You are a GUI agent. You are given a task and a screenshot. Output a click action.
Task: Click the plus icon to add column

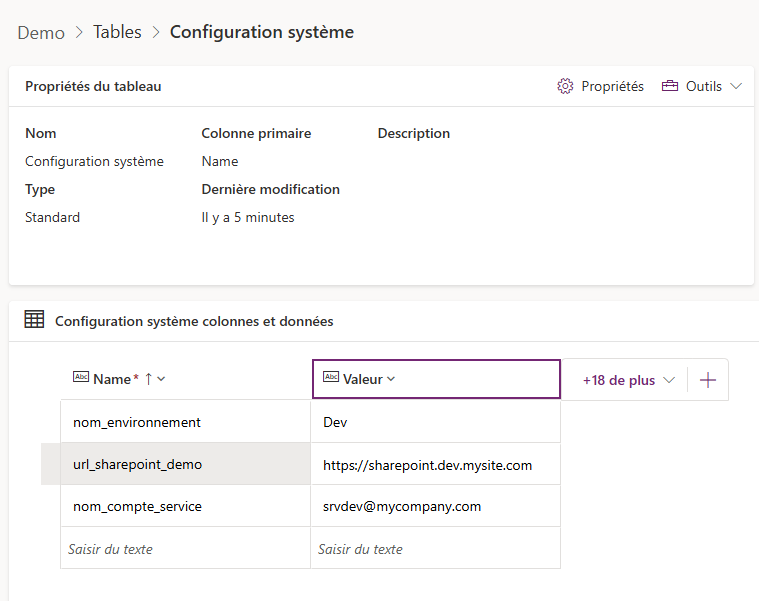(708, 380)
